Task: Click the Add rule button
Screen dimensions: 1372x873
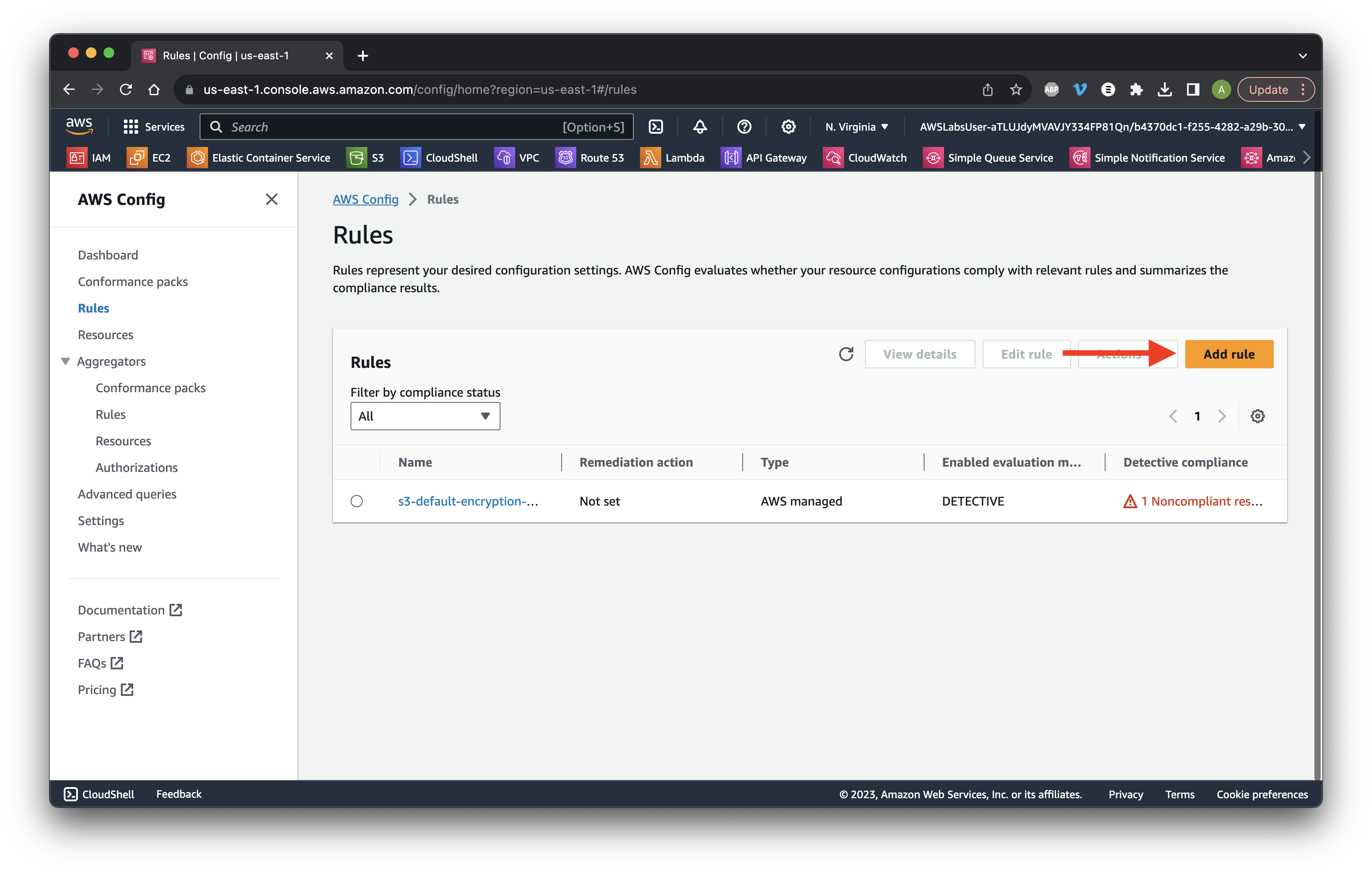Action: coord(1229,354)
